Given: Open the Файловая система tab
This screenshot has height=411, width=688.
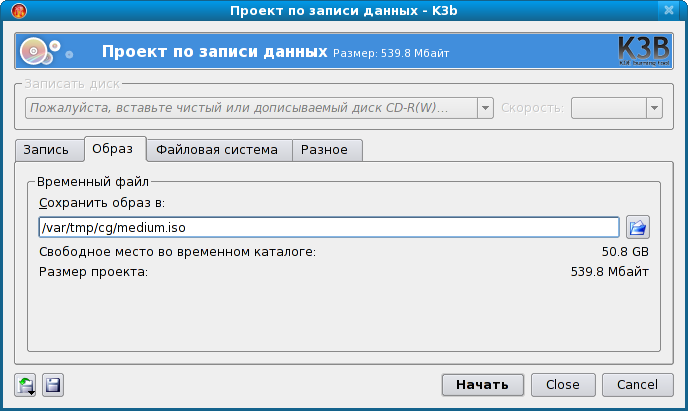Looking at the screenshot, I should pyautogui.click(x=219, y=150).
